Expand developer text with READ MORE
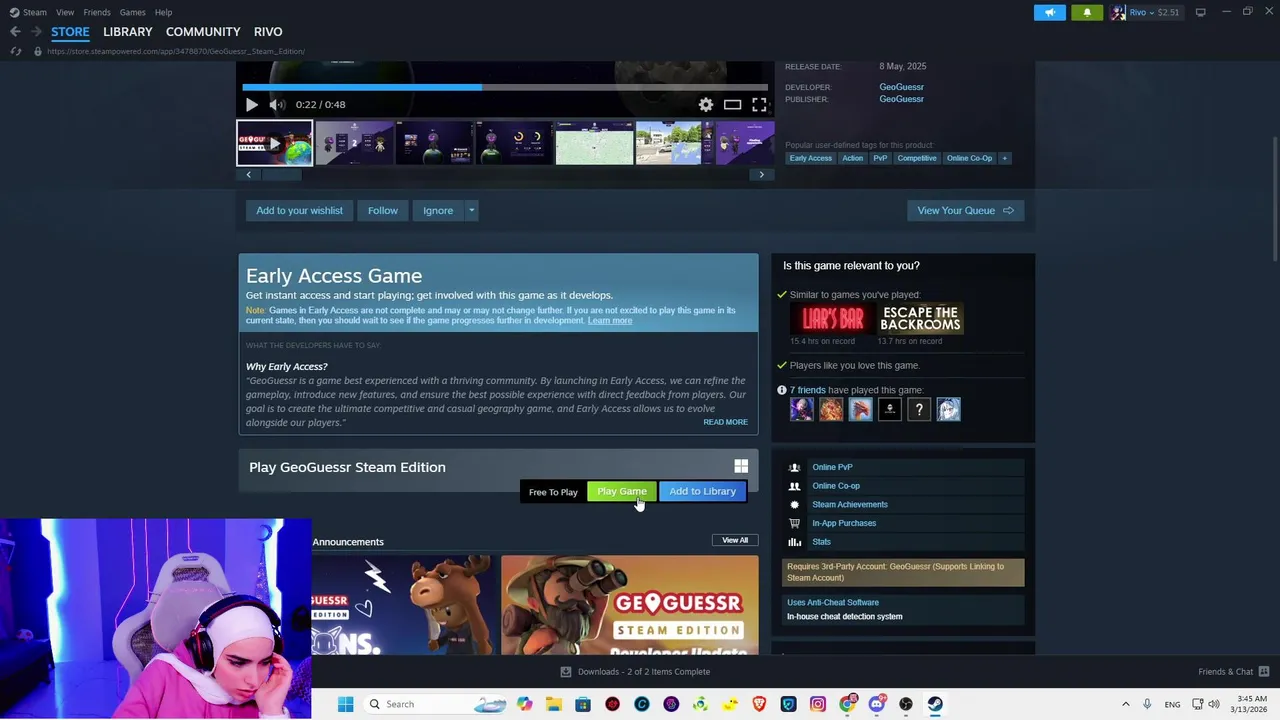Image resolution: width=1280 pixels, height=720 pixels. (725, 422)
